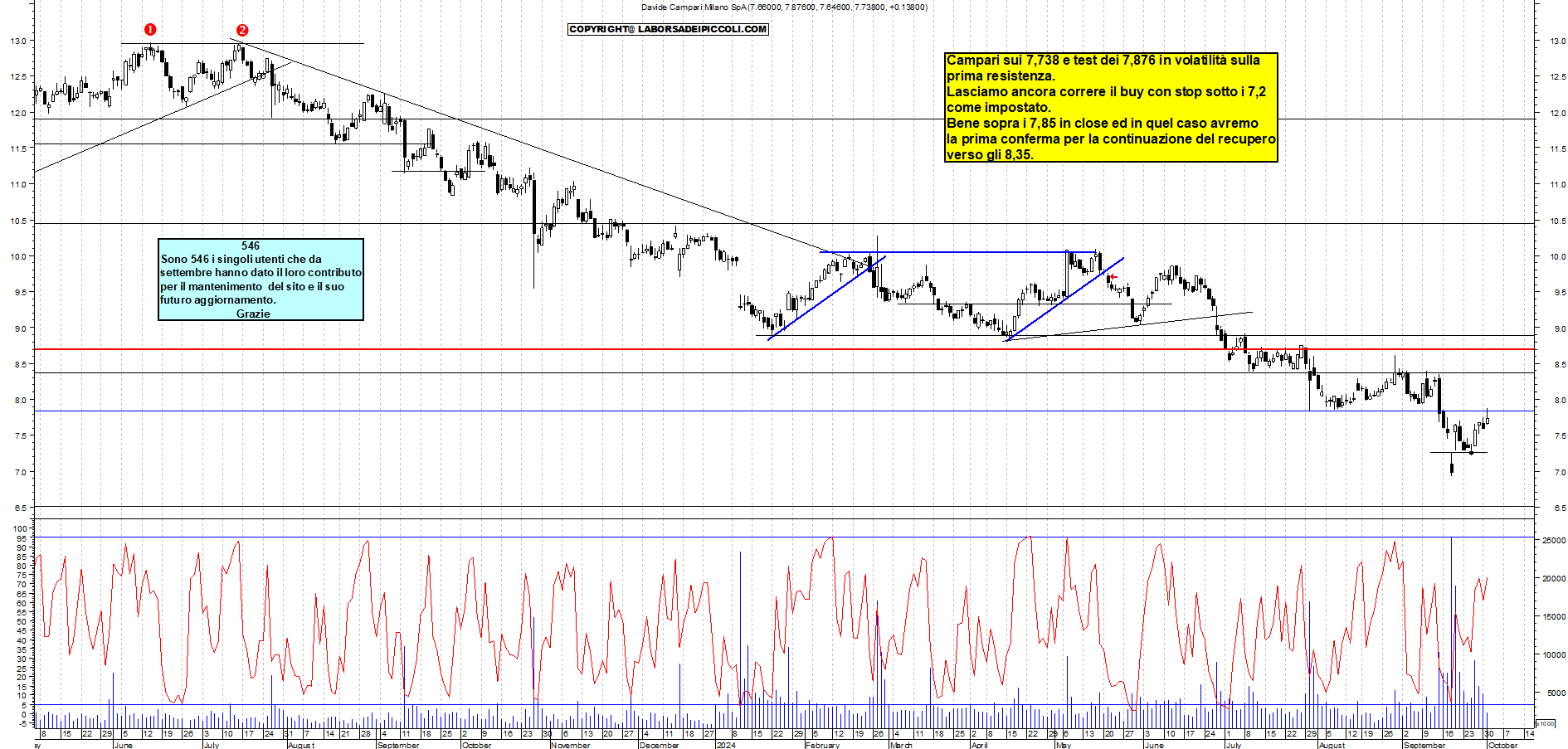
Task: Click 'la prima conferma per la continuazione' line
Action: point(1111,139)
